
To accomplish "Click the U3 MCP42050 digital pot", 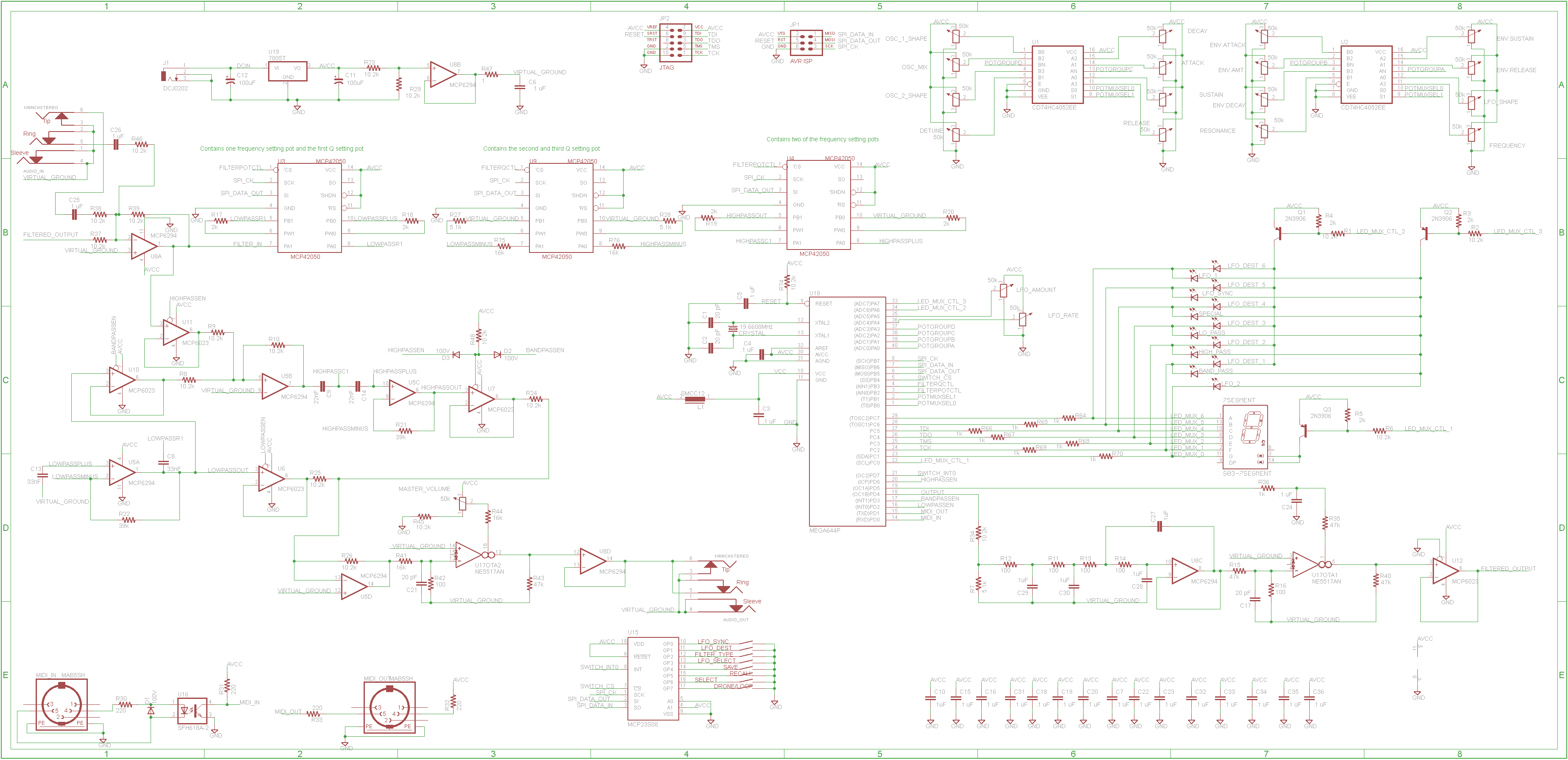I will tap(309, 208).
